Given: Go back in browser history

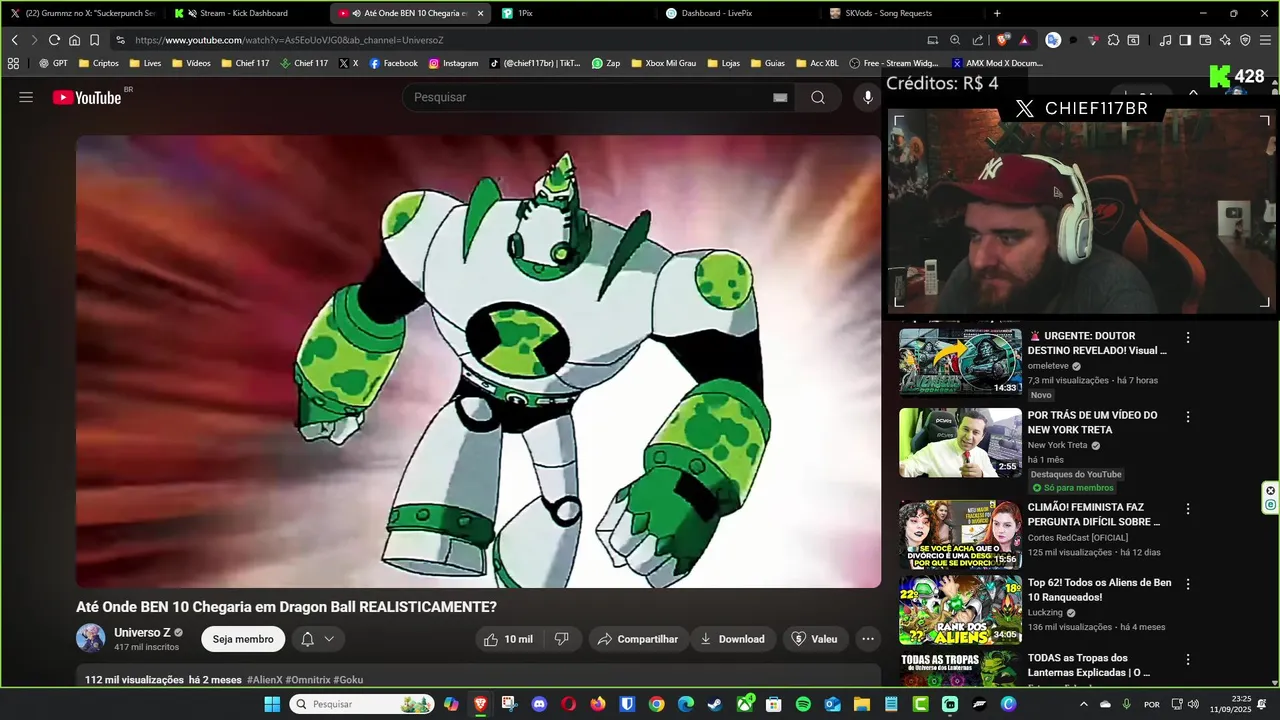Looking at the screenshot, I should 14,40.
